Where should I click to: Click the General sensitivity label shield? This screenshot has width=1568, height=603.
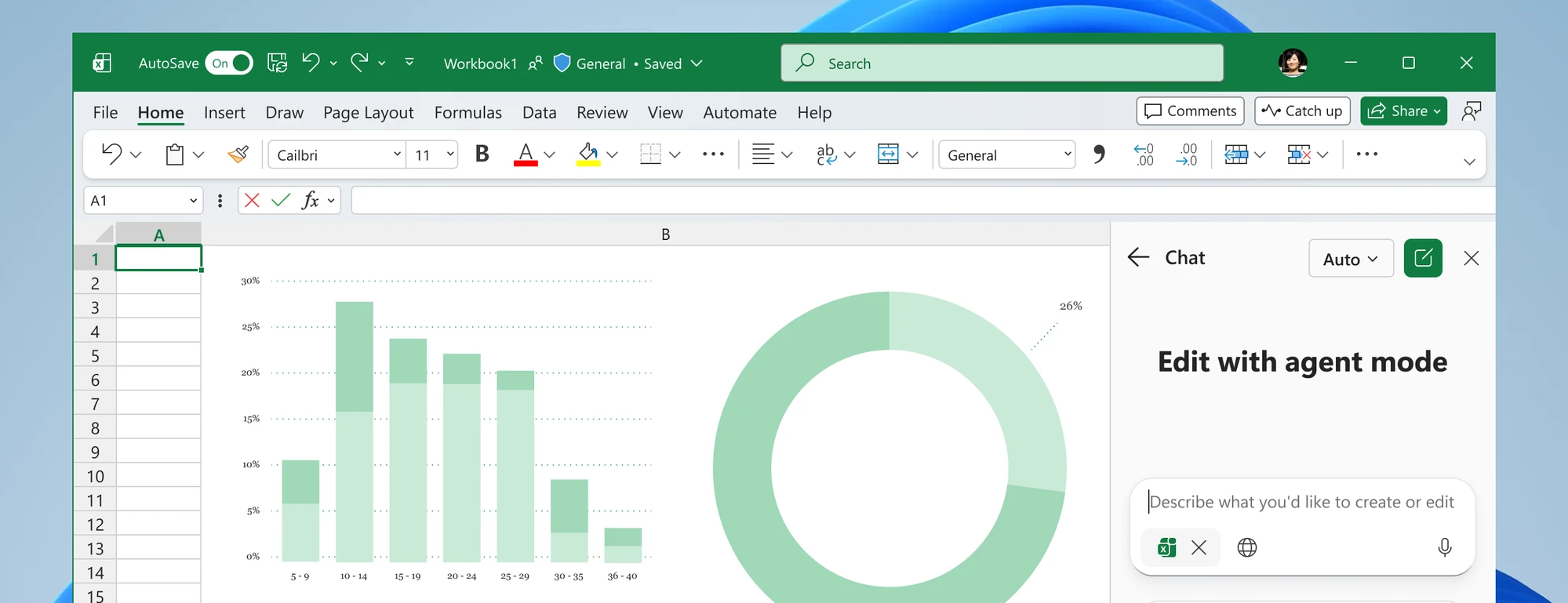pos(562,64)
